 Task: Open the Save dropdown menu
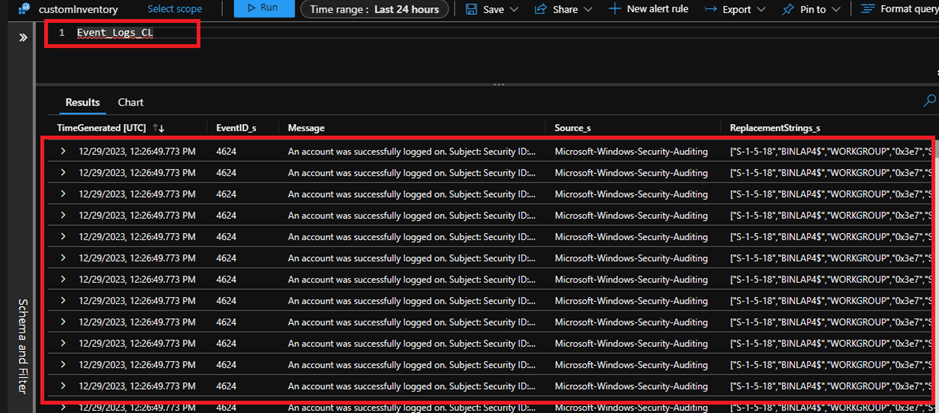tap(494, 9)
